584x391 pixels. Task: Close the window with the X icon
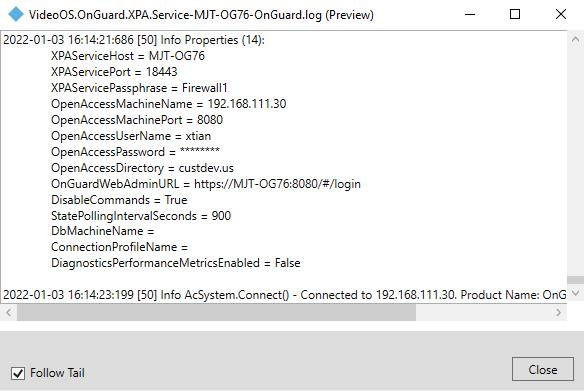coord(561,15)
